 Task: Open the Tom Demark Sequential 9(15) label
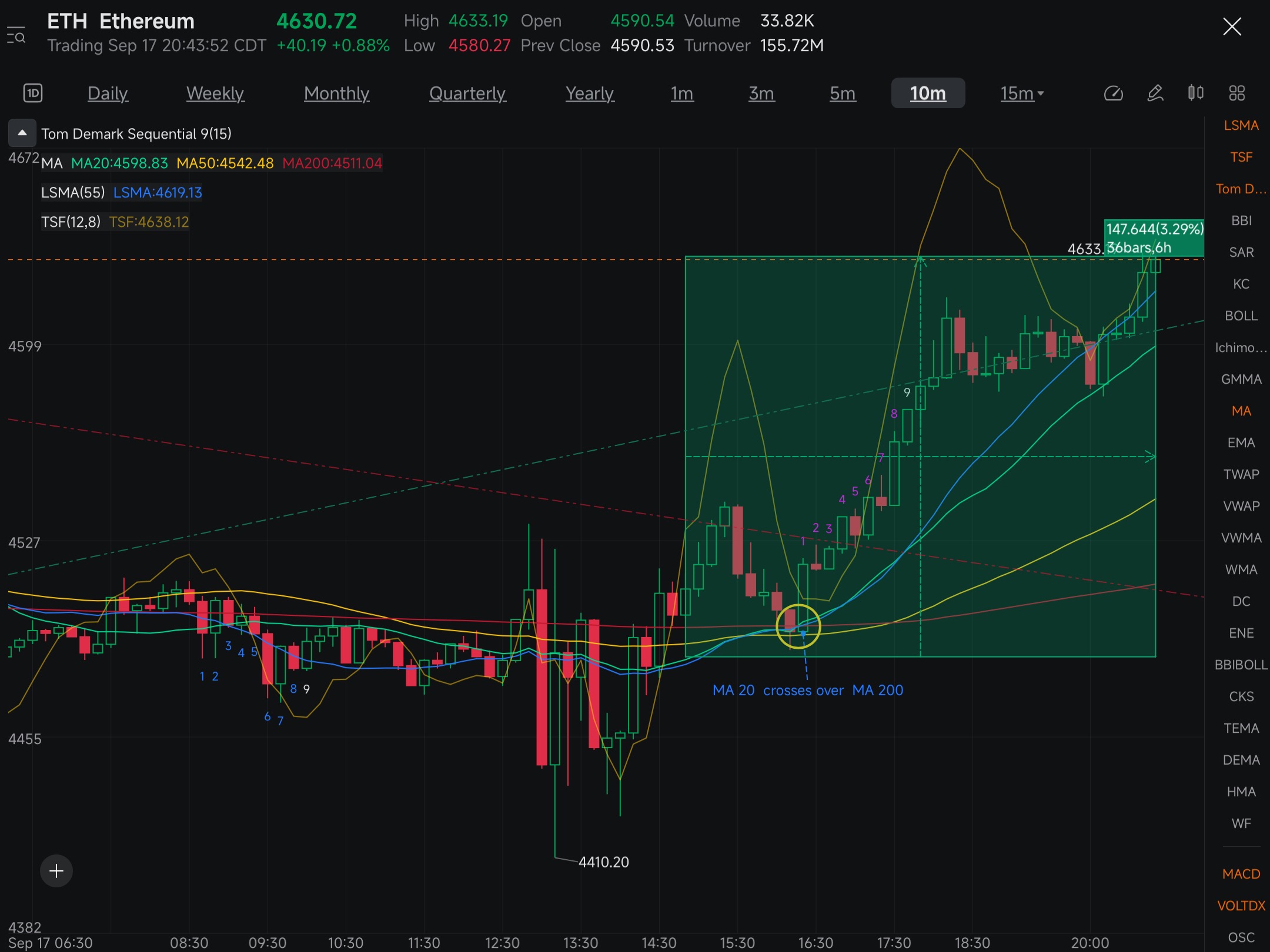pyautogui.click(x=136, y=134)
